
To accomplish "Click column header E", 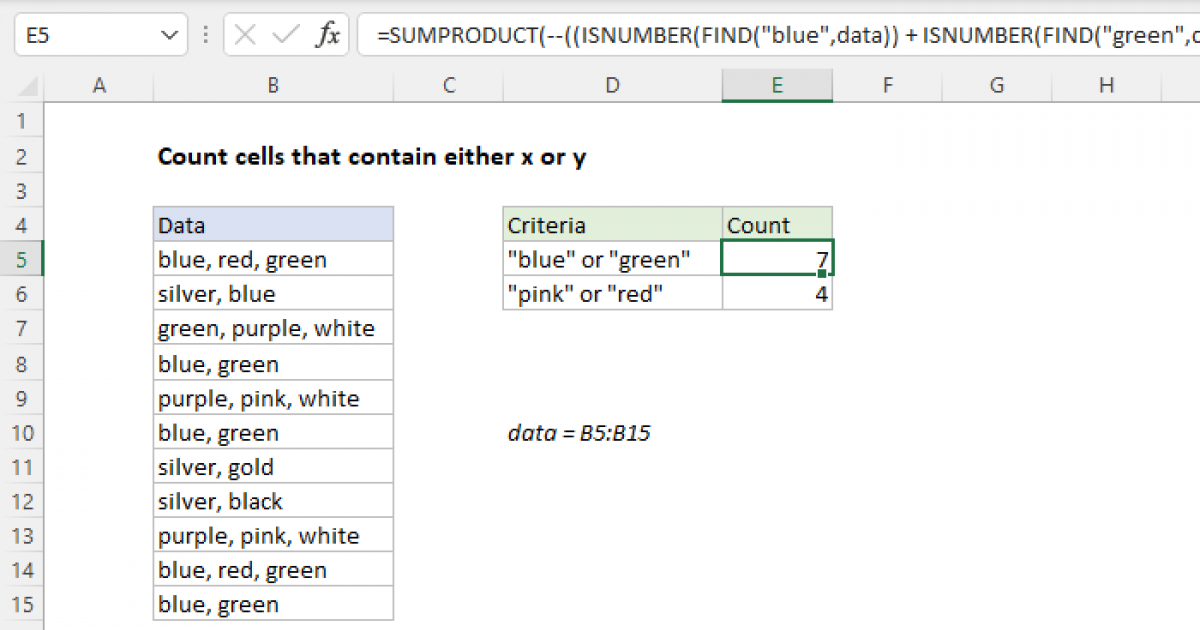I will [777, 85].
